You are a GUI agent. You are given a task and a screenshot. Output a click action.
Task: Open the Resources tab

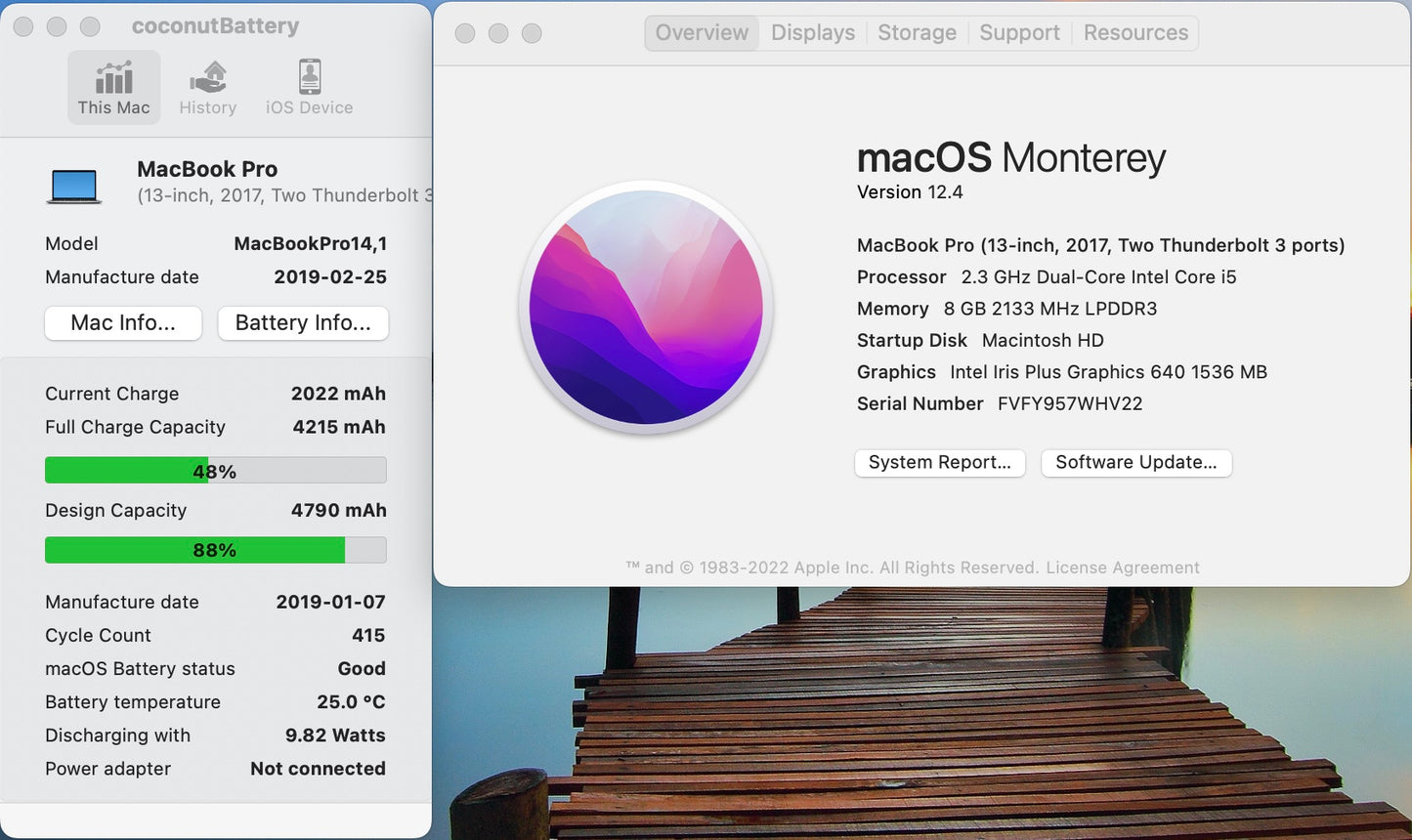(1135, 32)
